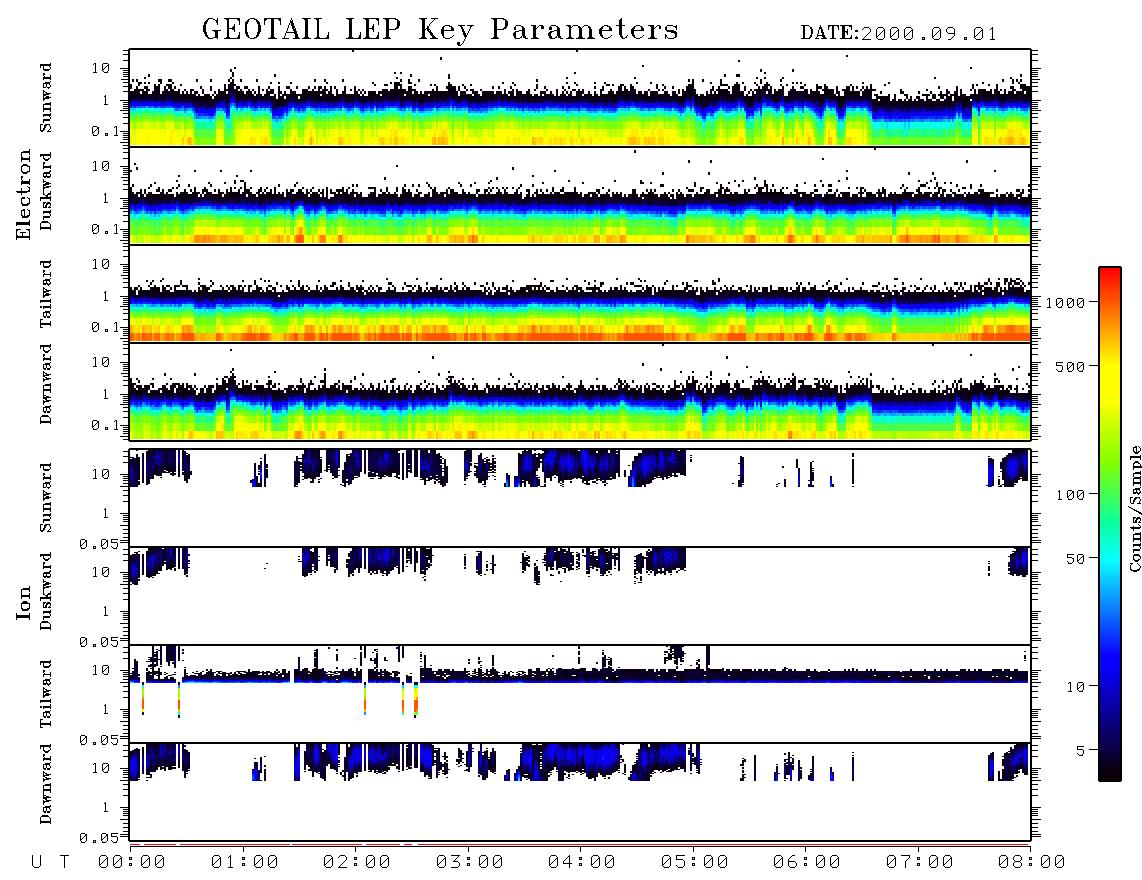Click the 08:00 time tick label
Screen dimensions: 1142x880
coord(1032,862)
